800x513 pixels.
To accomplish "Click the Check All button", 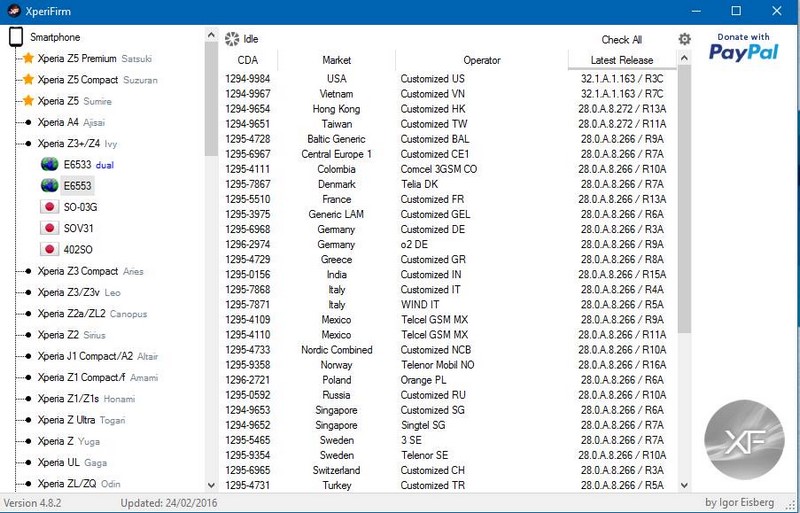I will click(621, 40).
